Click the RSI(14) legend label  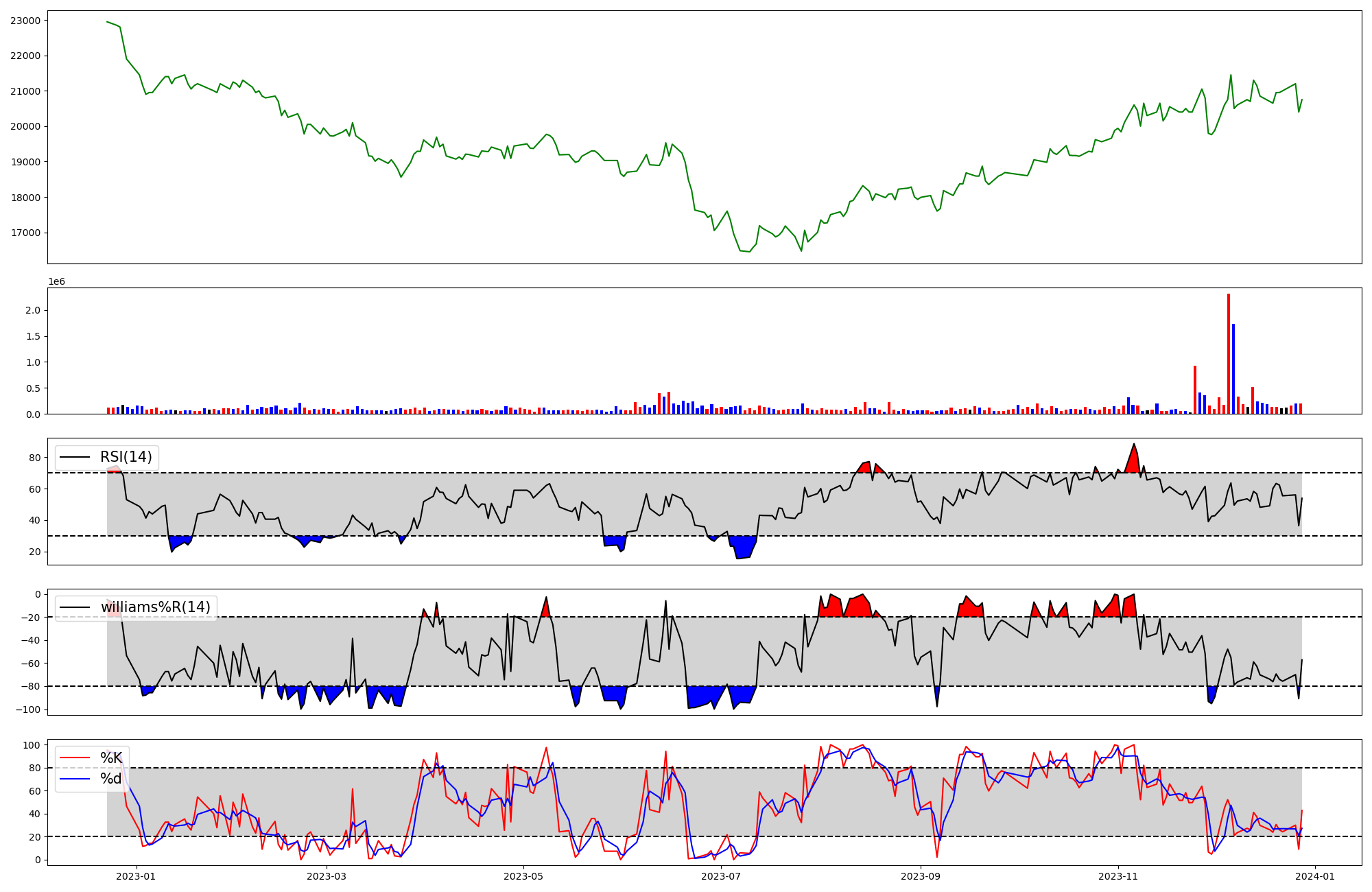point(126,457)
